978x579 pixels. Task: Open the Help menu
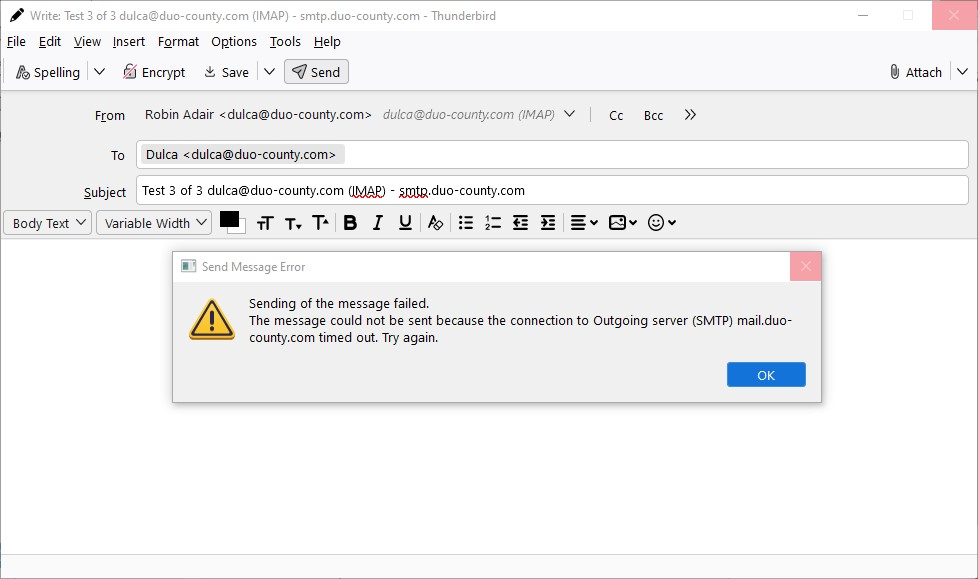(x=327, y=42)
